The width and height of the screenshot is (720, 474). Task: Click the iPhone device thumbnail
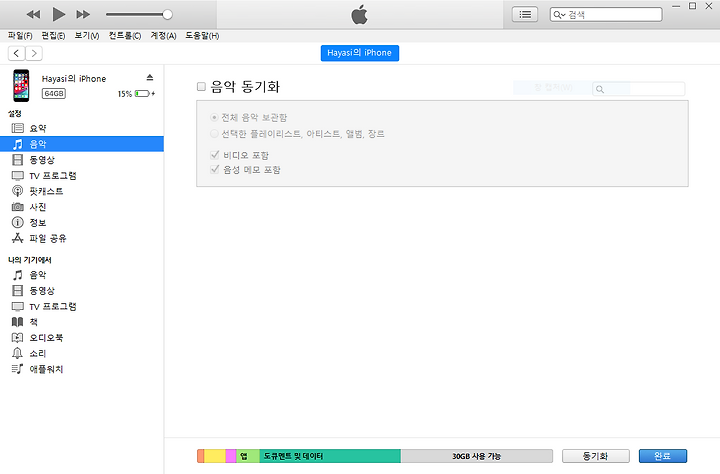(x=21, y=85)
